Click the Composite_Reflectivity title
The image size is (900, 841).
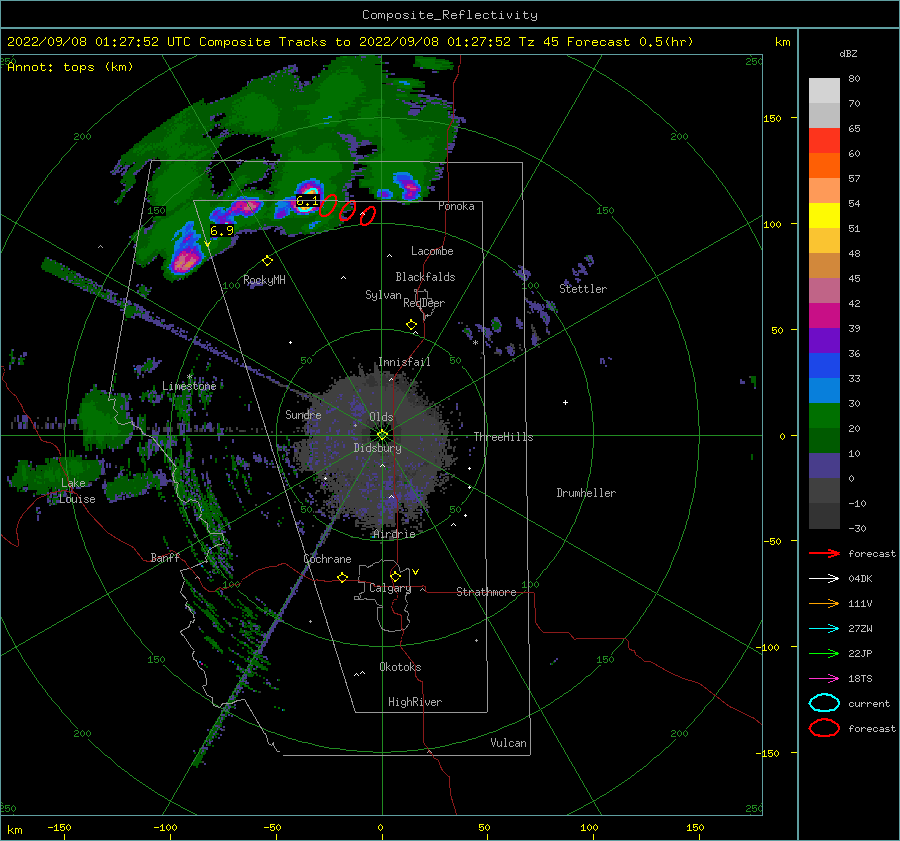click(450, 15)
